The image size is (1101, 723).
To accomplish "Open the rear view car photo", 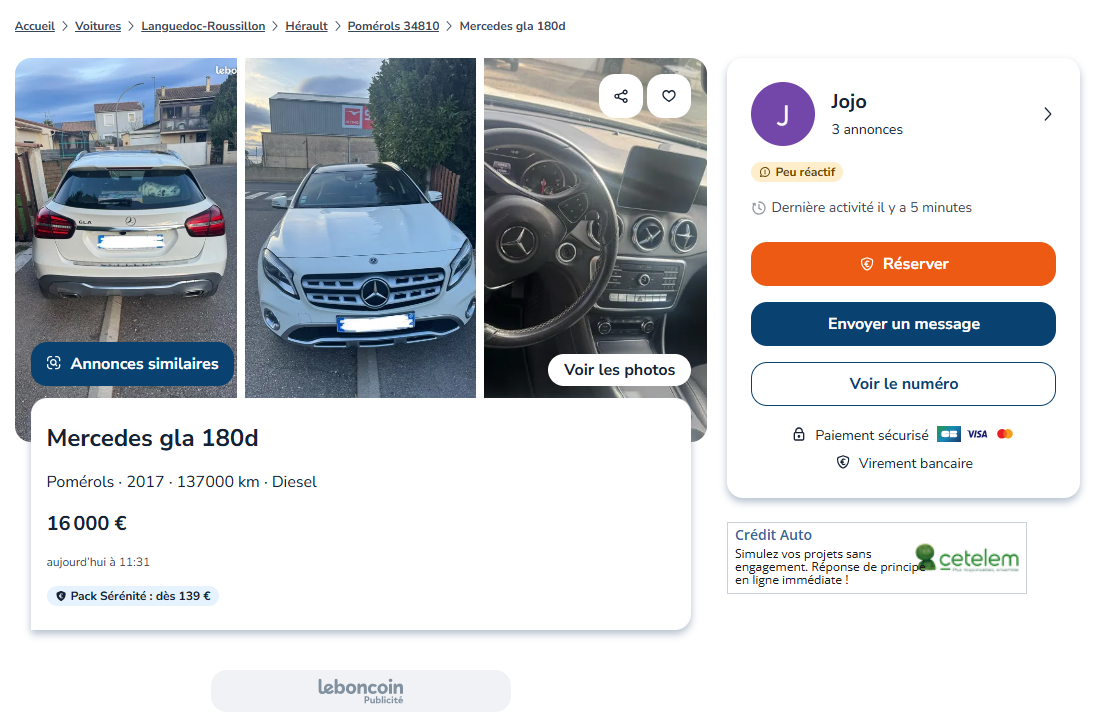I will pyautogui.click(x=126, y=220).
